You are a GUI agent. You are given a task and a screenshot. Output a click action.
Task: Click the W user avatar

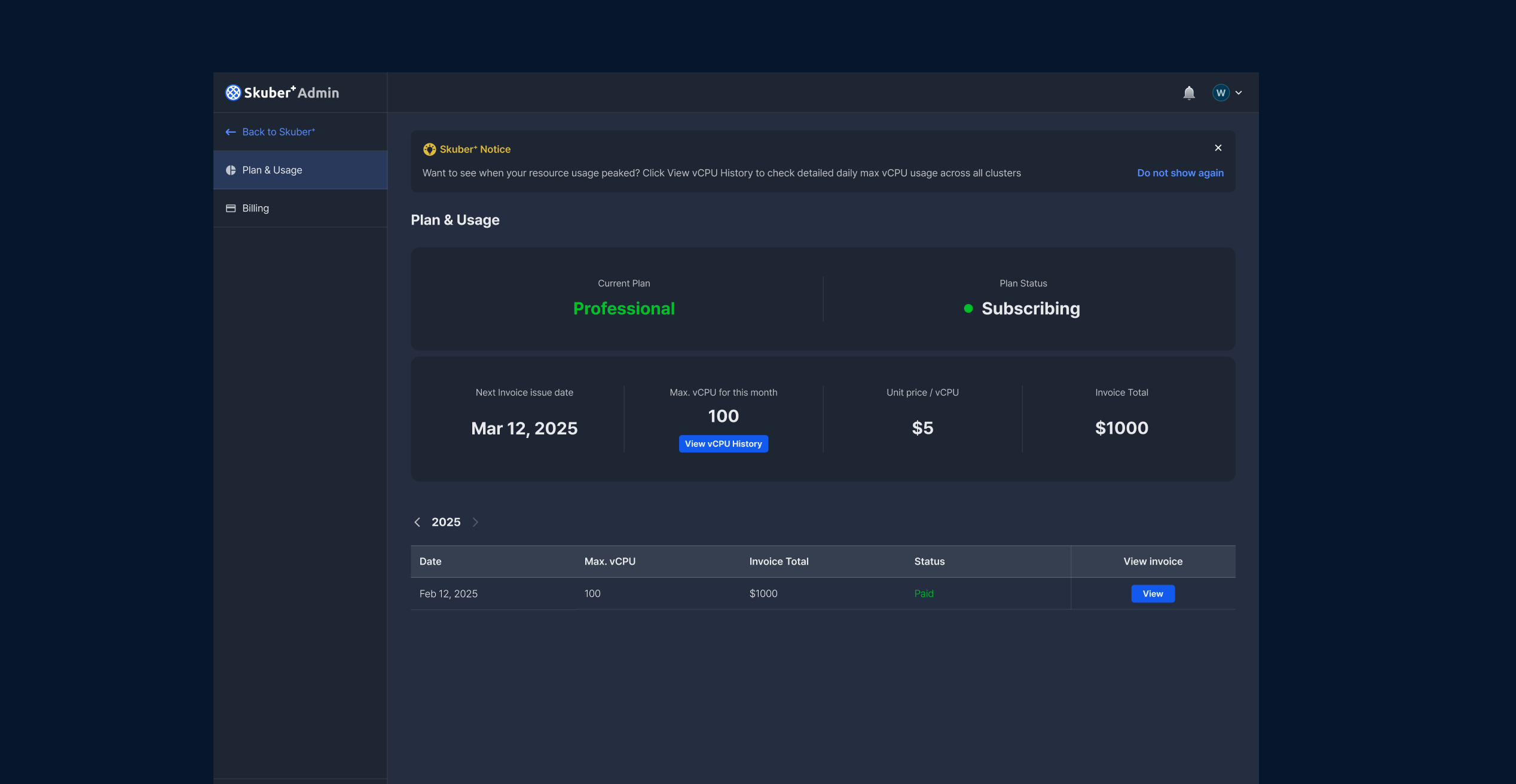[x=1220, y=93]
